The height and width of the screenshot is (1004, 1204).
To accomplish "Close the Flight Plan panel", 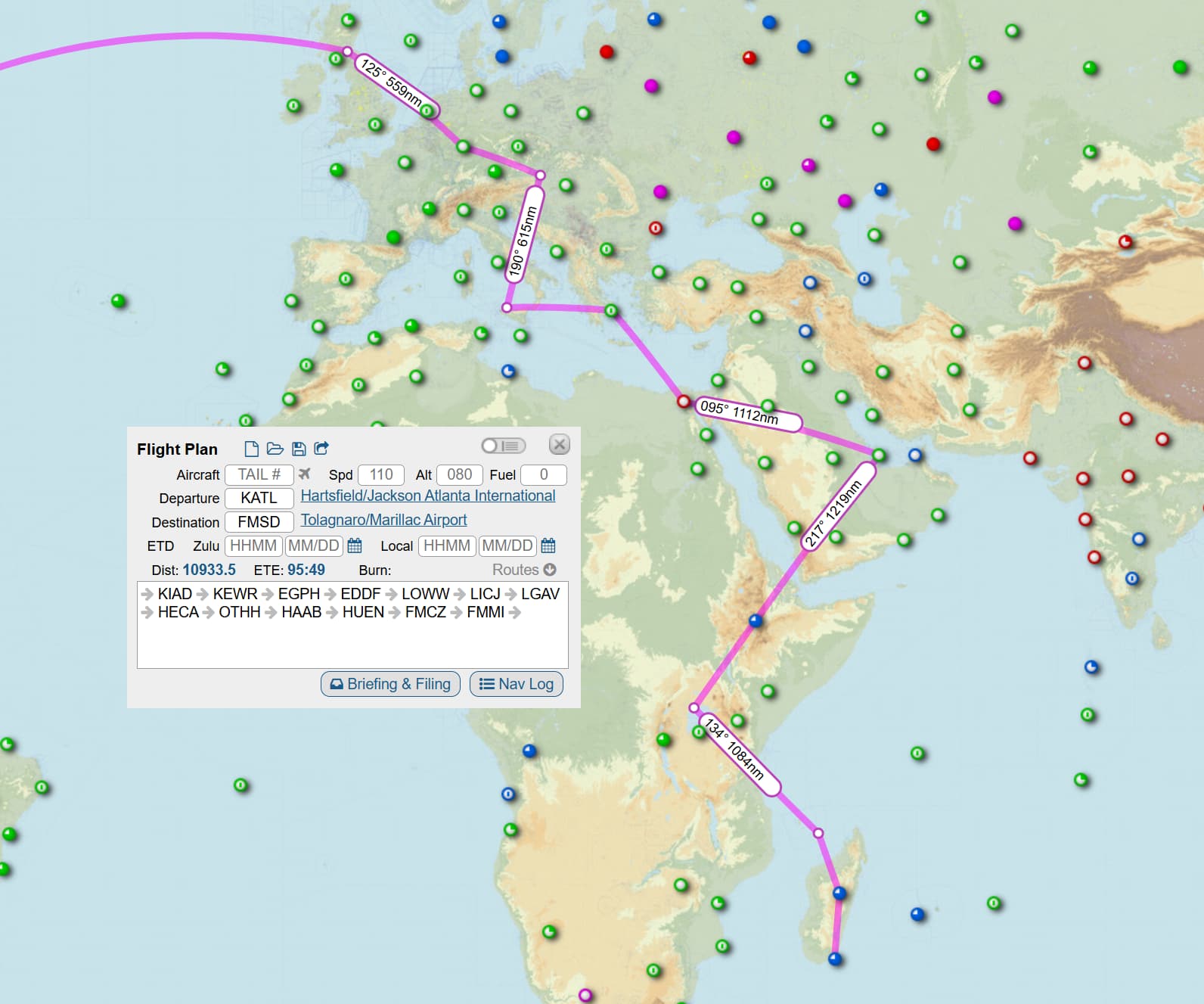I will click(x=559, y=444).
